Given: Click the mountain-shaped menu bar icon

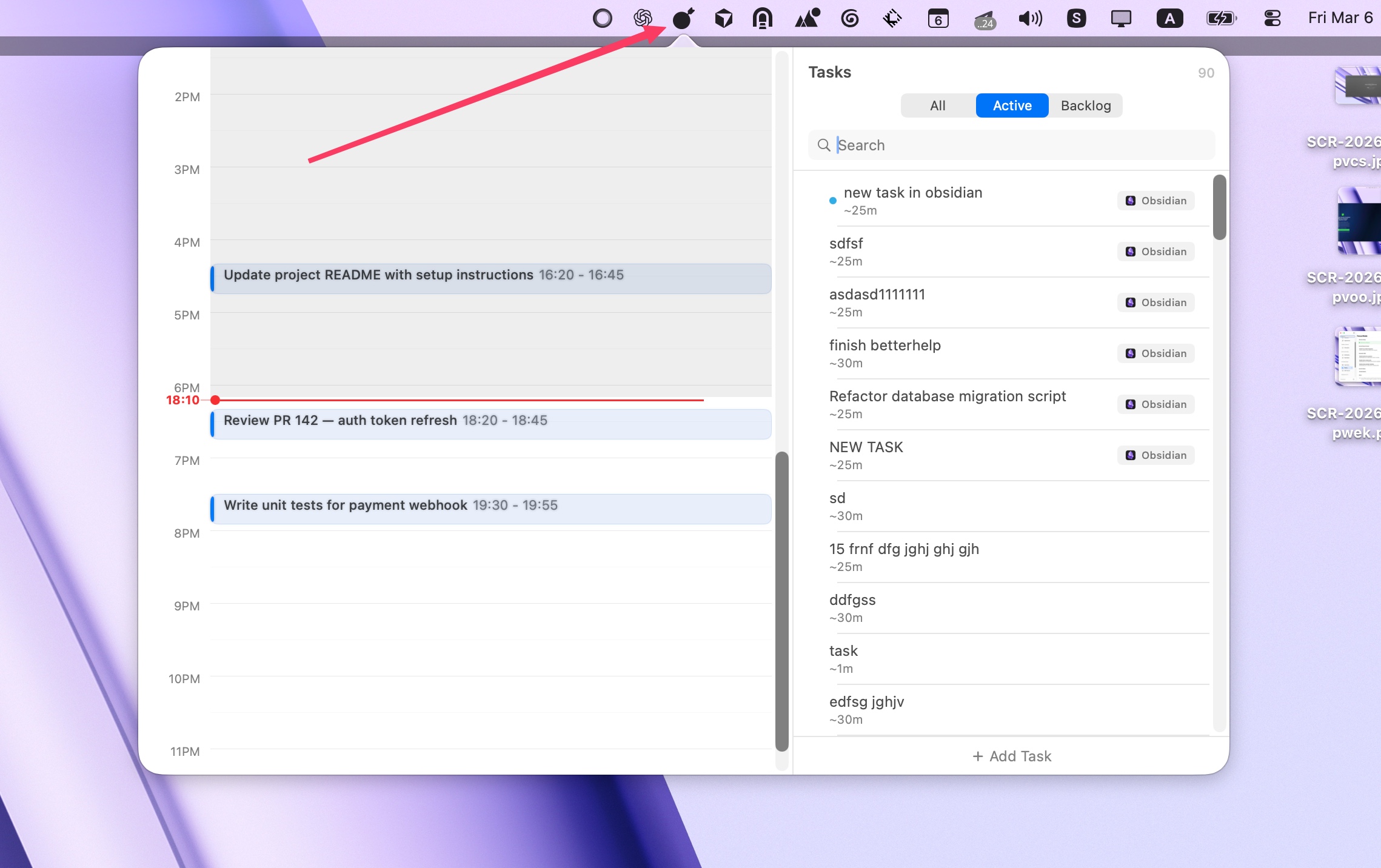Looking at the screenshot, I should point(807,18).
